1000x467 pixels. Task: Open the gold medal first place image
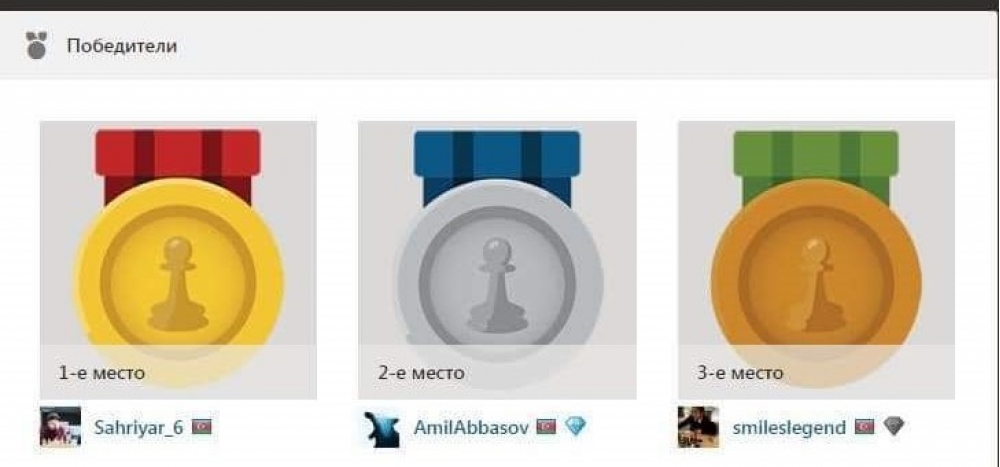tap(179, 260)
